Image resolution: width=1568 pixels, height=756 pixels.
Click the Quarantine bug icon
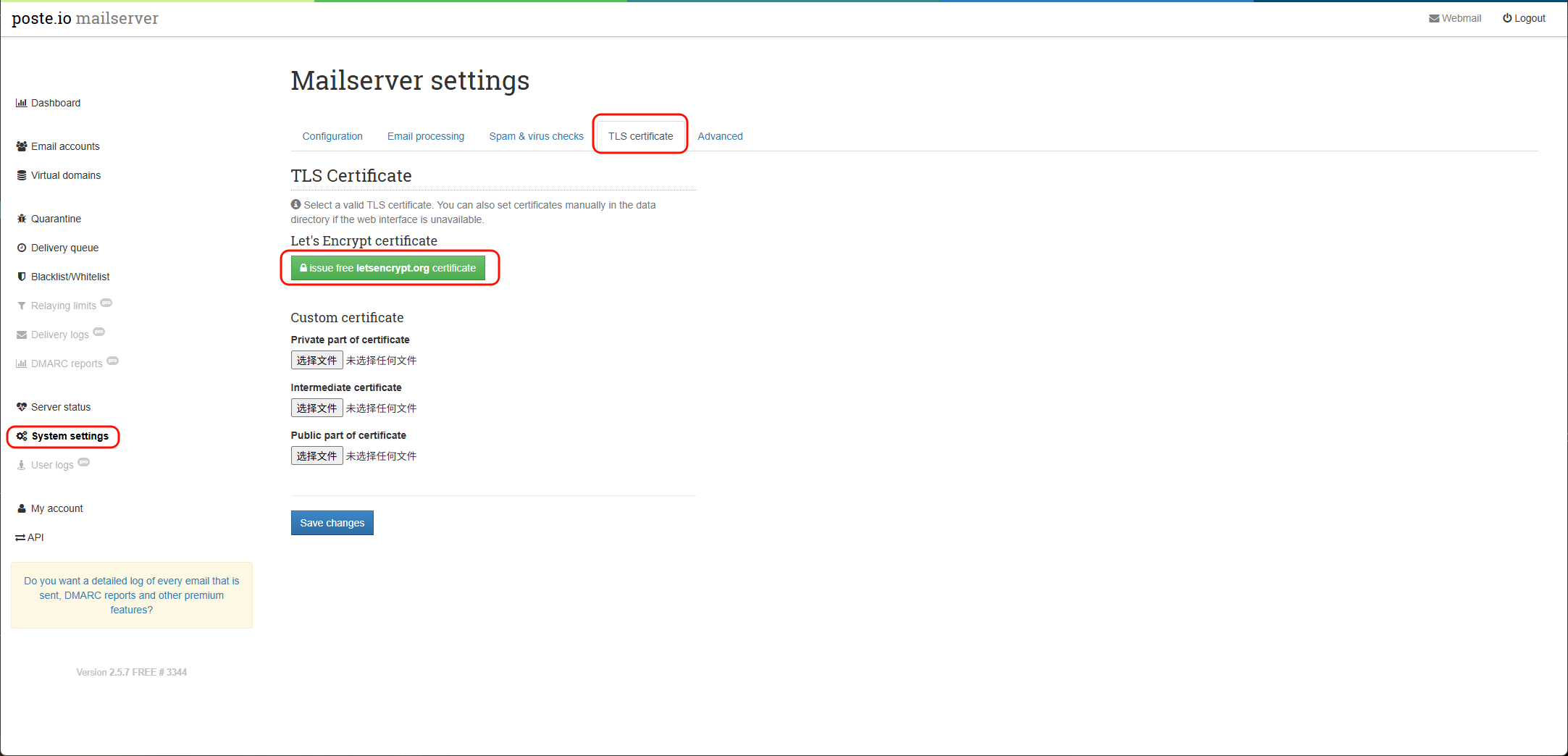[21, 219]
